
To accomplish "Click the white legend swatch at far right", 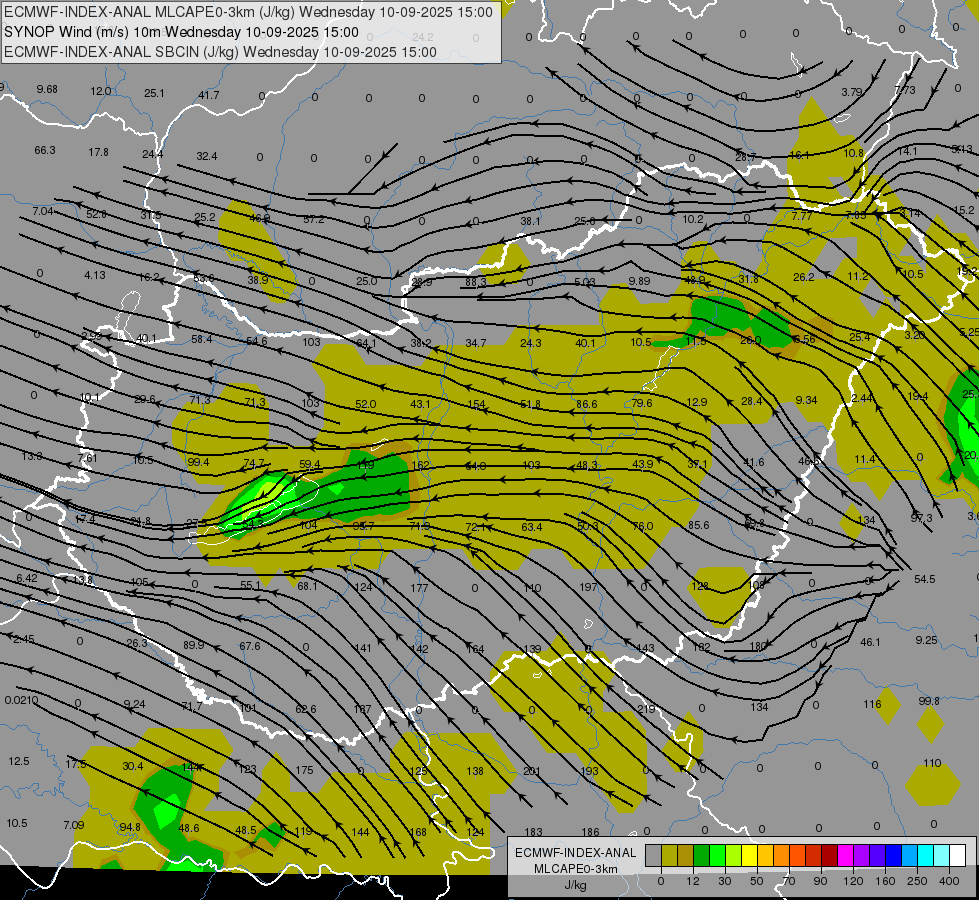I will (958, 856).
